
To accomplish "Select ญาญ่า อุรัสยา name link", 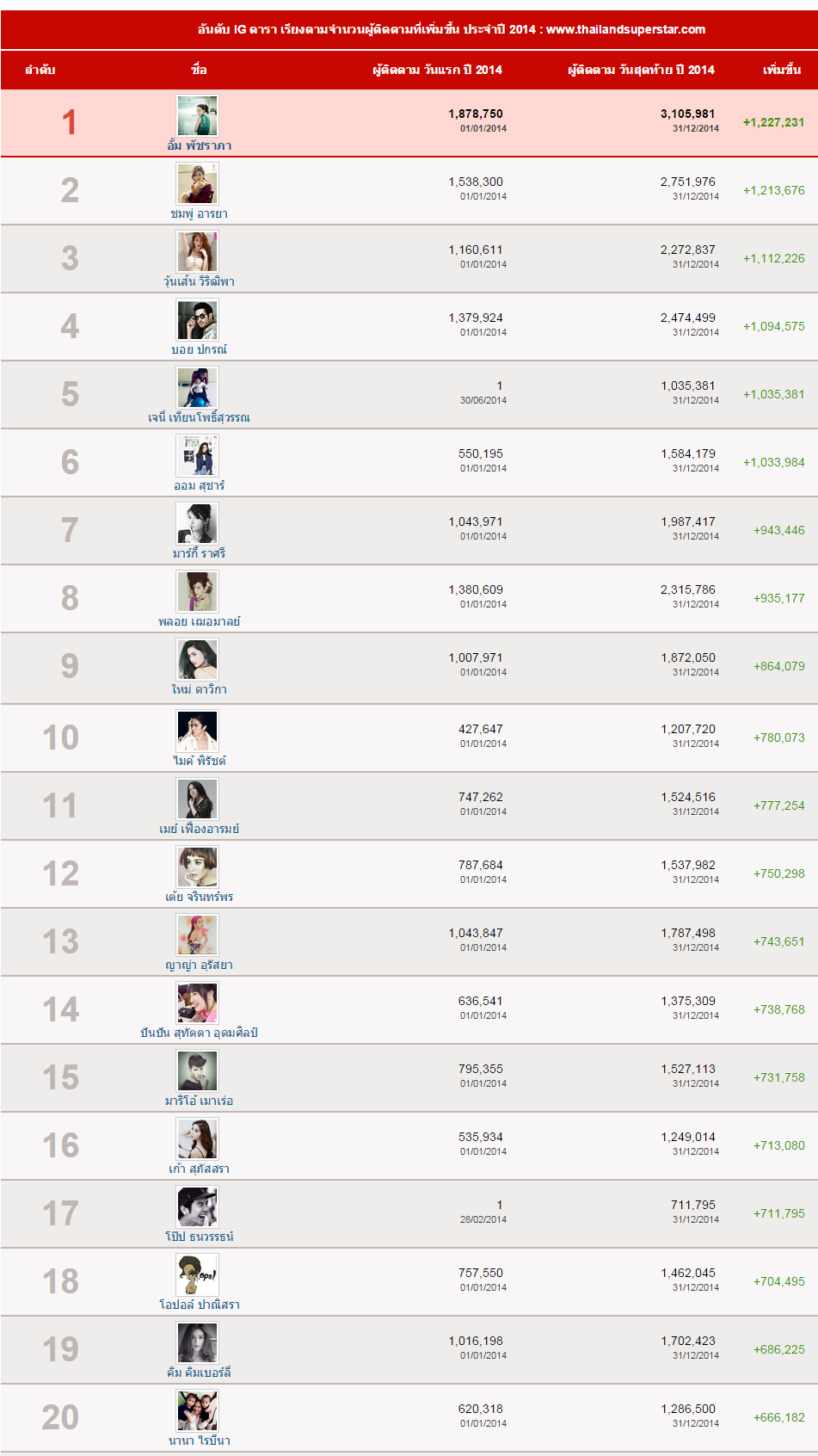I will [199, 965].
